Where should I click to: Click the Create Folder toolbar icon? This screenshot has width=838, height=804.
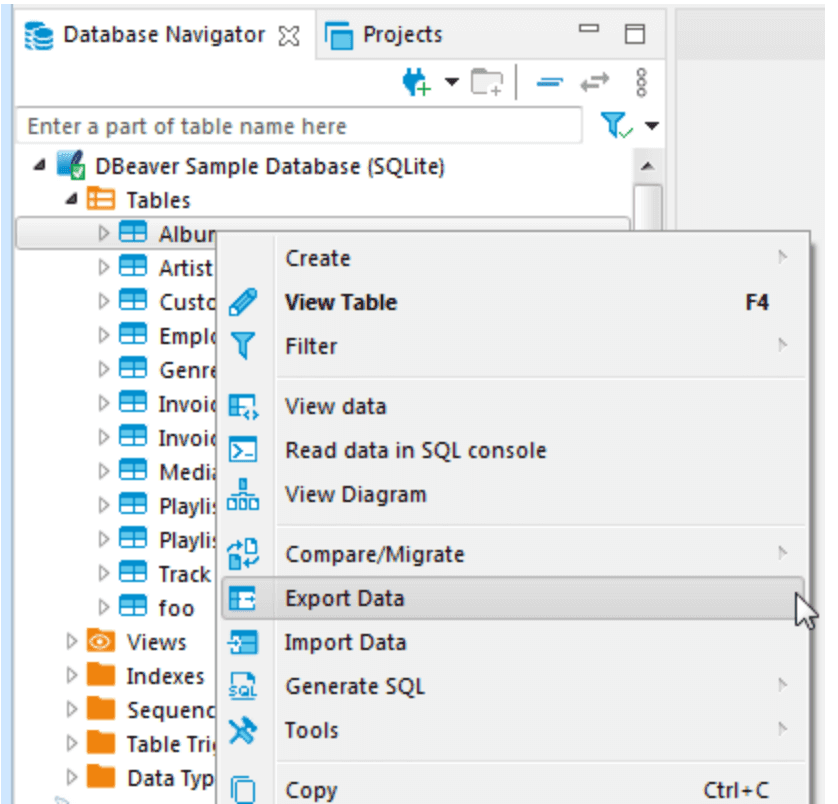(486, 82)
